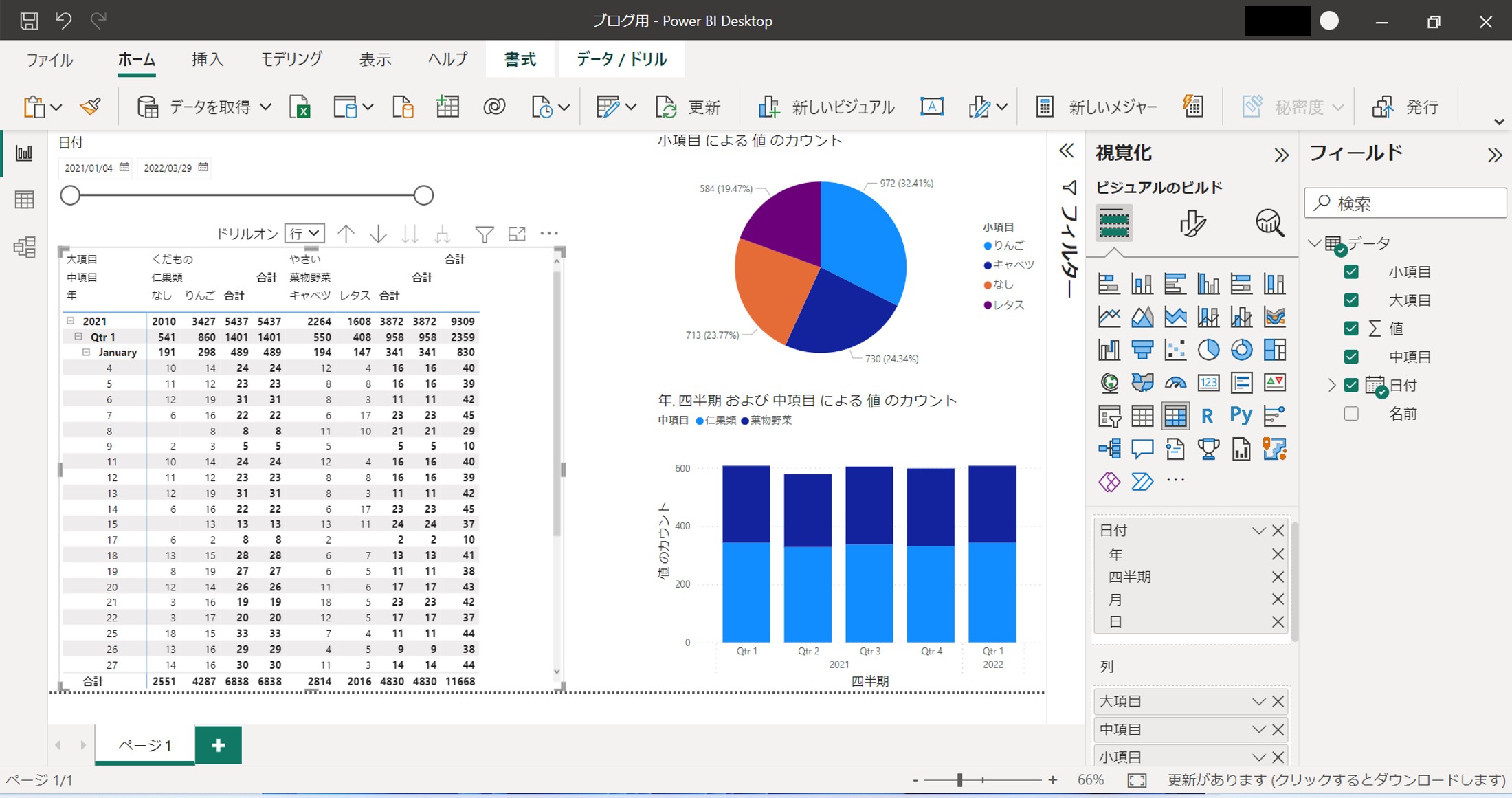Click the save icon in title bar

point(29,21)
